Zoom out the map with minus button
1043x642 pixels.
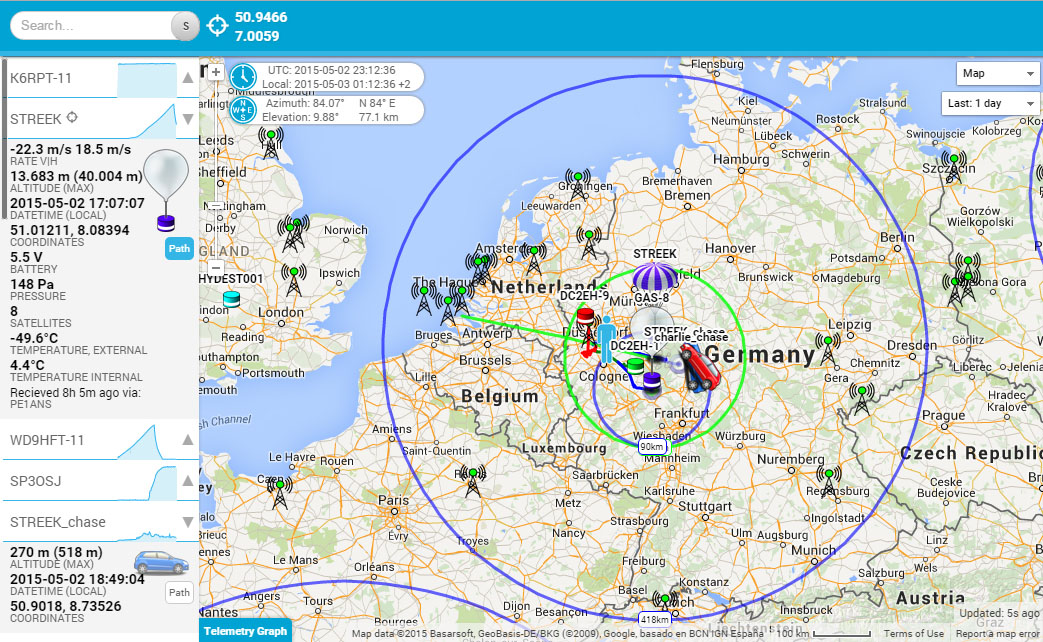point(215,270)
